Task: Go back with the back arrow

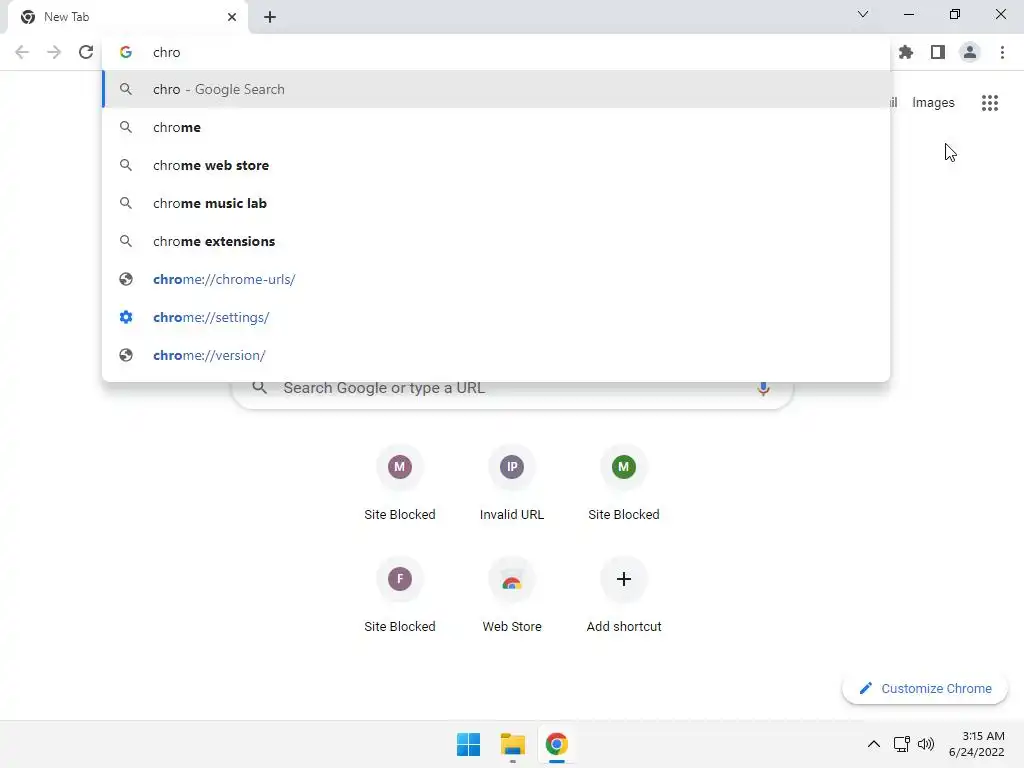Action: click(22, 52)
